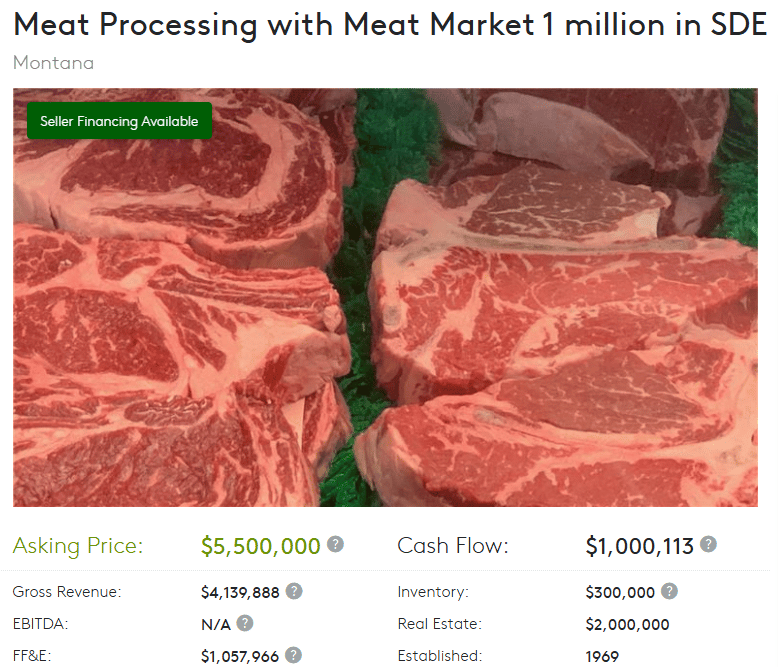Click the FF&E question mark icon
The width and height of the screenshot is (778, 667).
pos(293,655)
